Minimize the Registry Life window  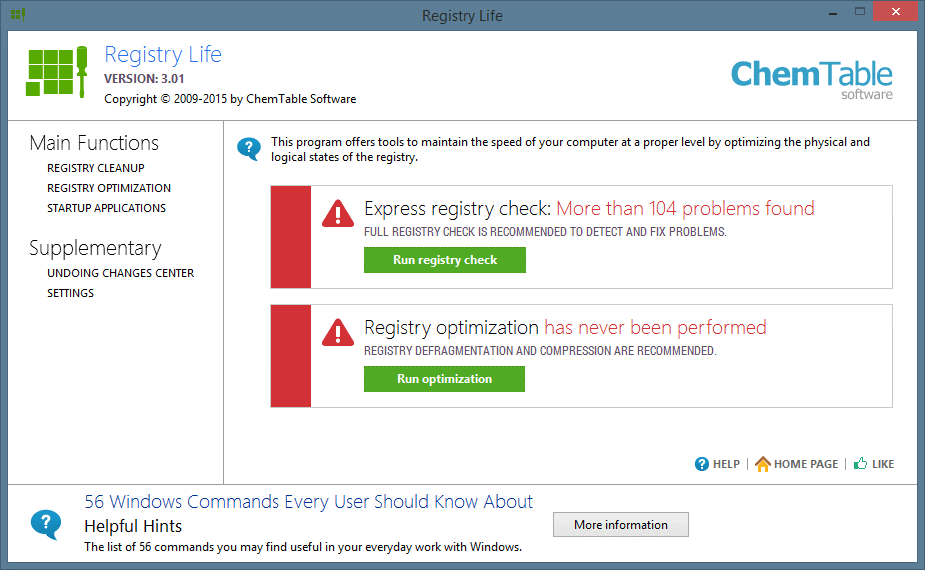[x=833, y=12]
